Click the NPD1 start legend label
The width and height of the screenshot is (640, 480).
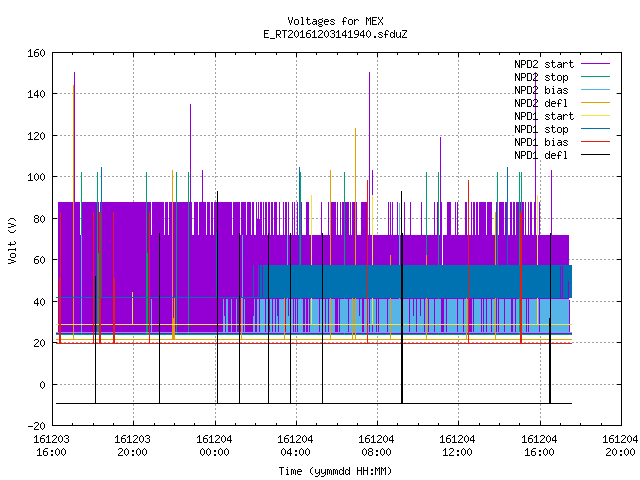tap(544, 116)
